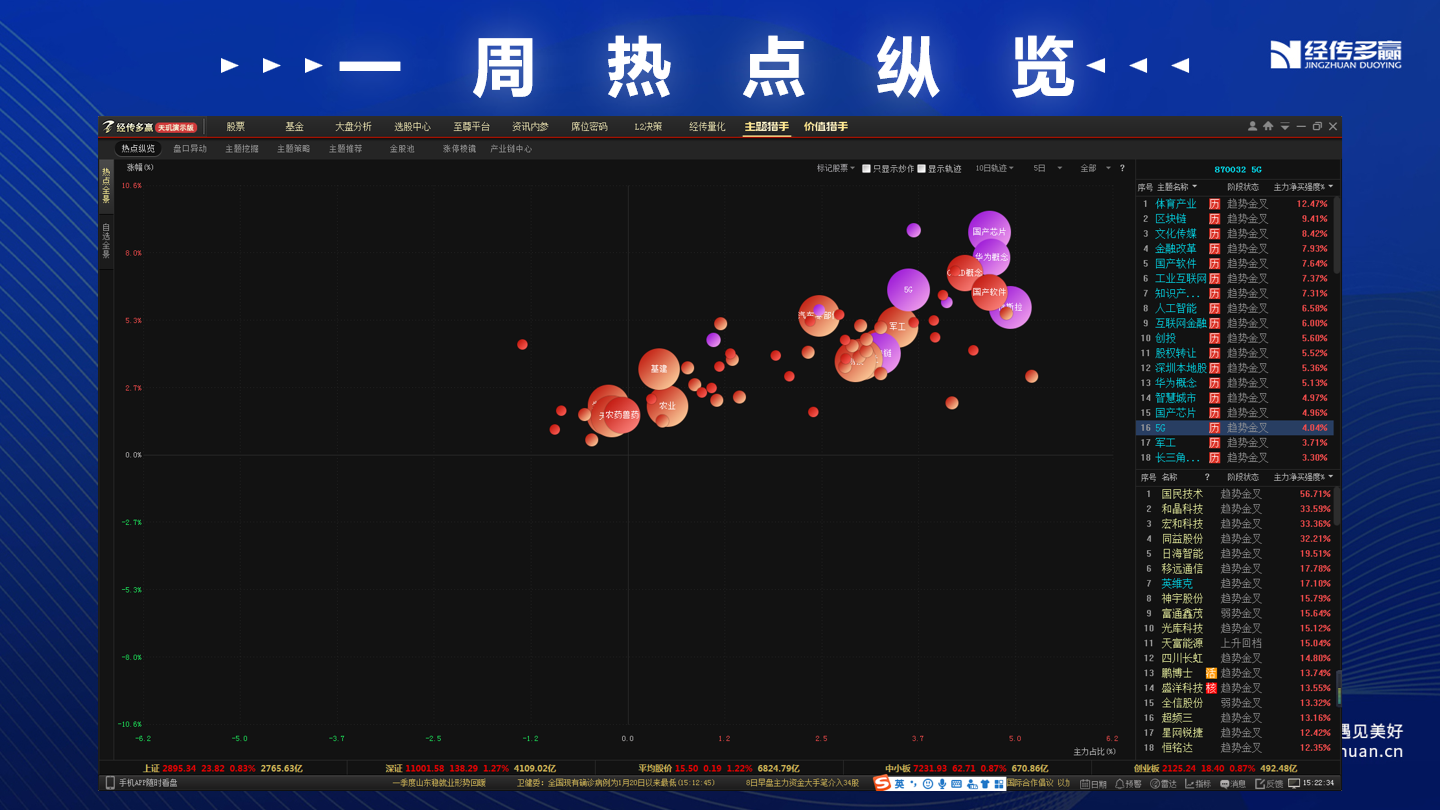The height and width of the screenshot is (810, 1440).
Task: Click the history icon in the 华为概念 row
Action: [x=1214, y=383]
